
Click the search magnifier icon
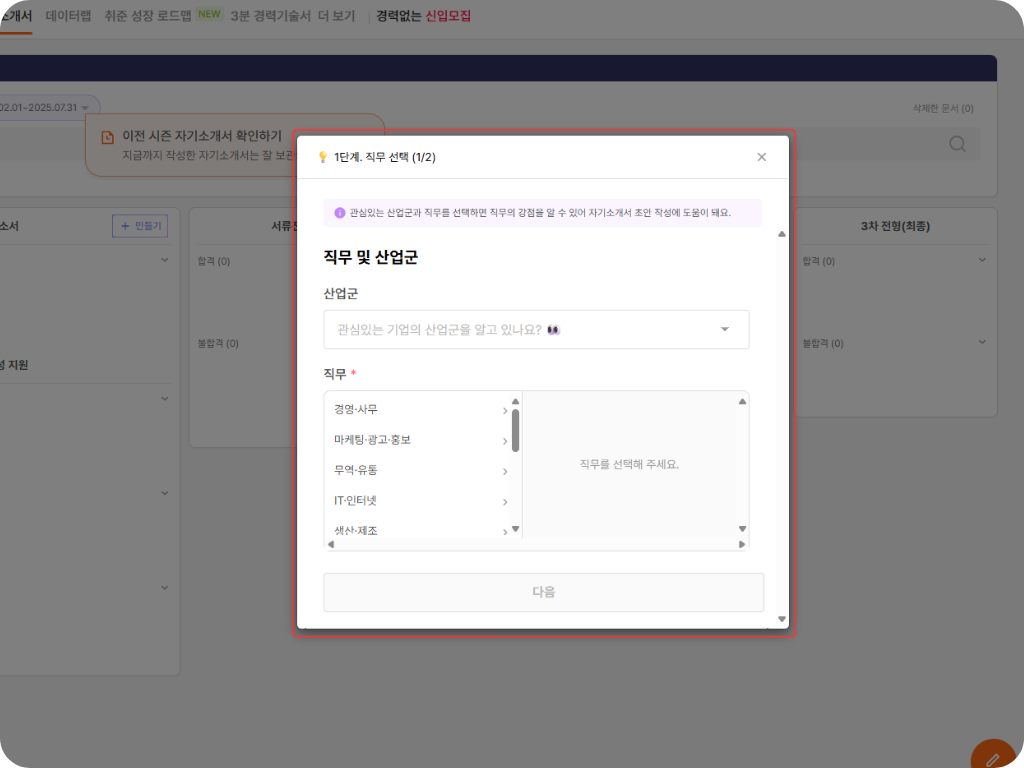pyautogui.click(x=957, y=144)
